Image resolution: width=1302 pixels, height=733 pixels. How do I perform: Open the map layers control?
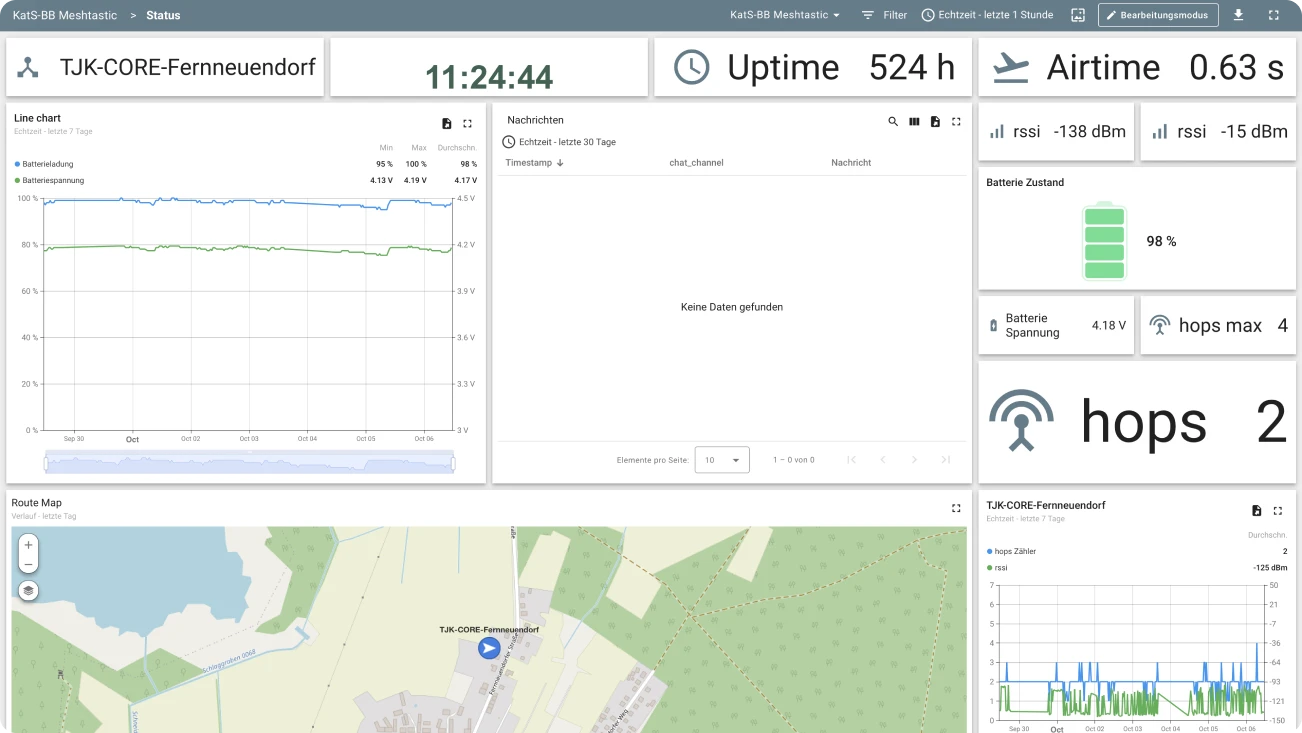click(x=28, y=590)
